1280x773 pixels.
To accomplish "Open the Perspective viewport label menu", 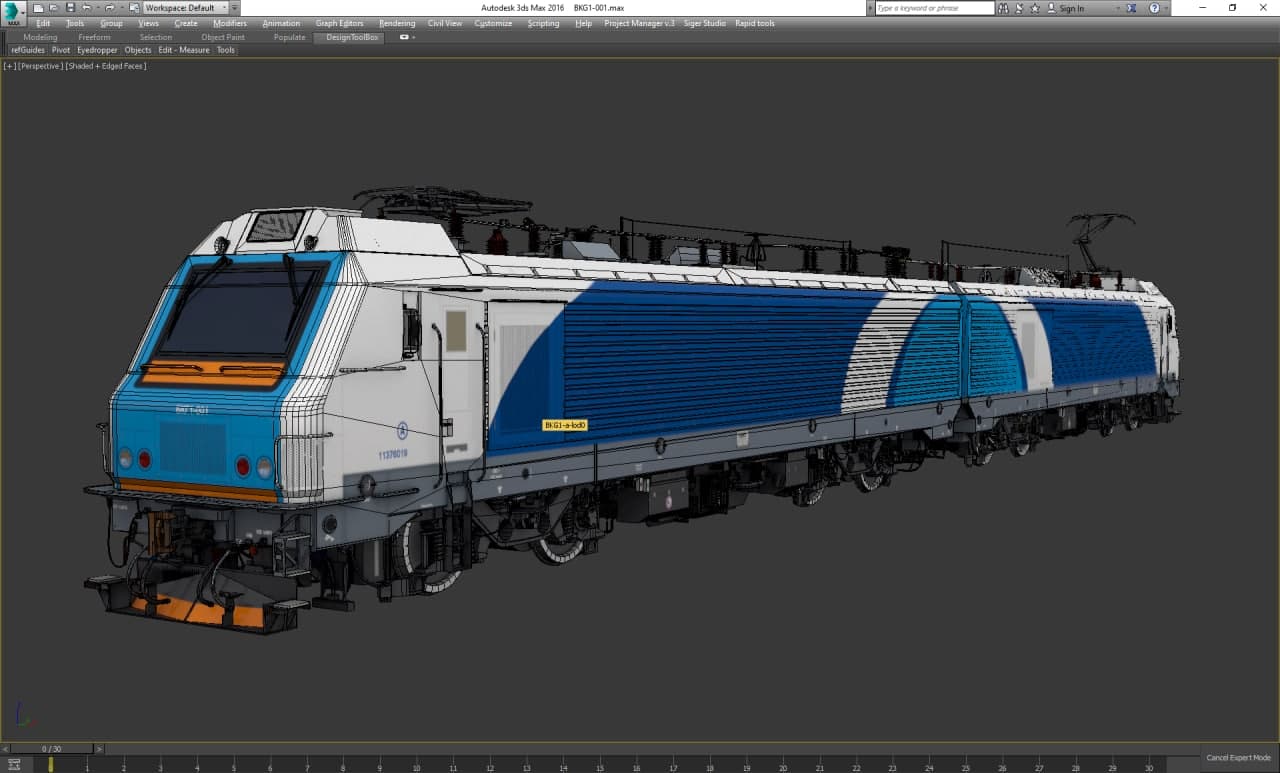I will [x=40, y=66].
